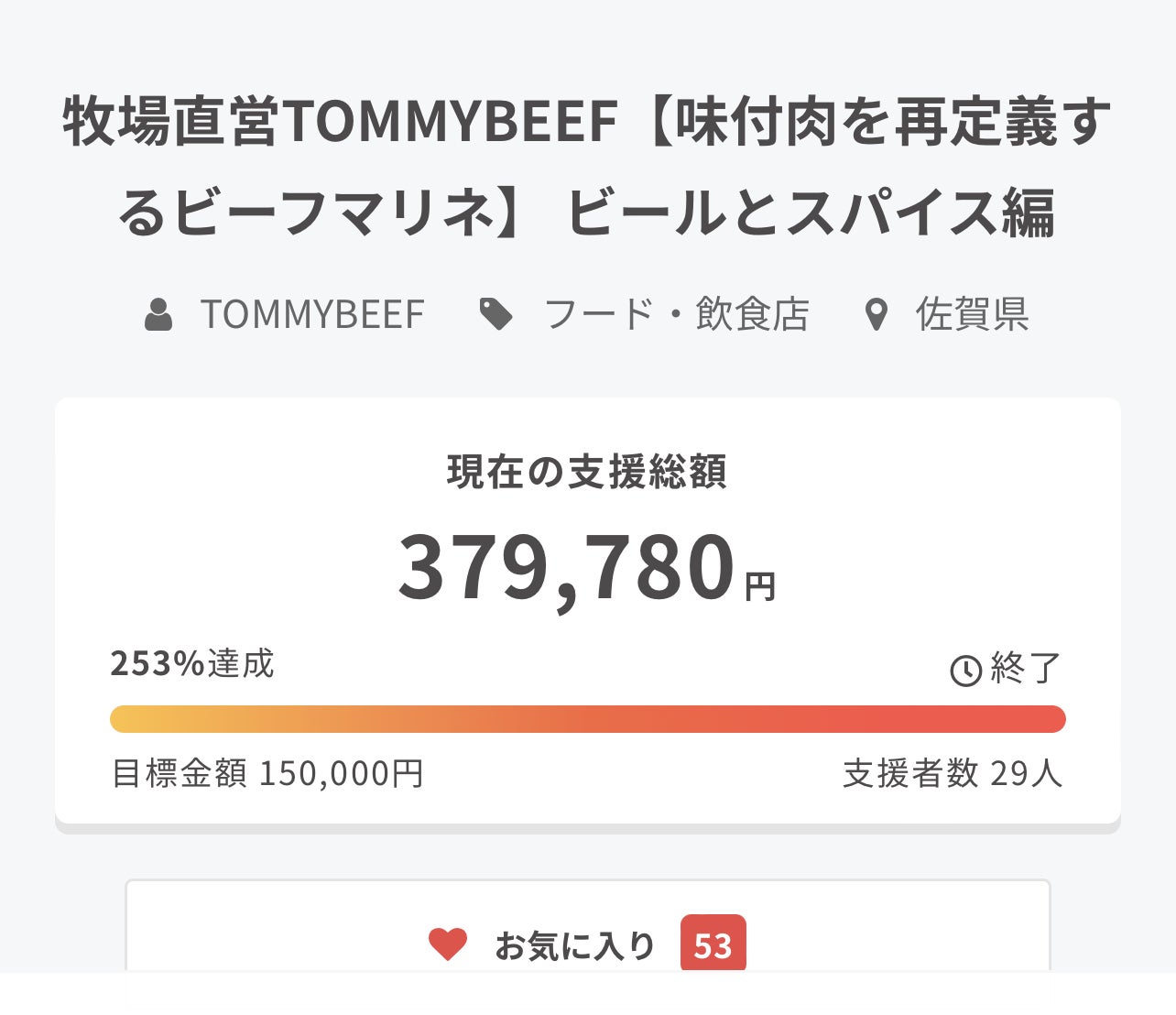Viewport: 1176px width, 1015px height.
Task: Open the TOMMYBEEF owner profile link
Action: (x=312, y=314)
